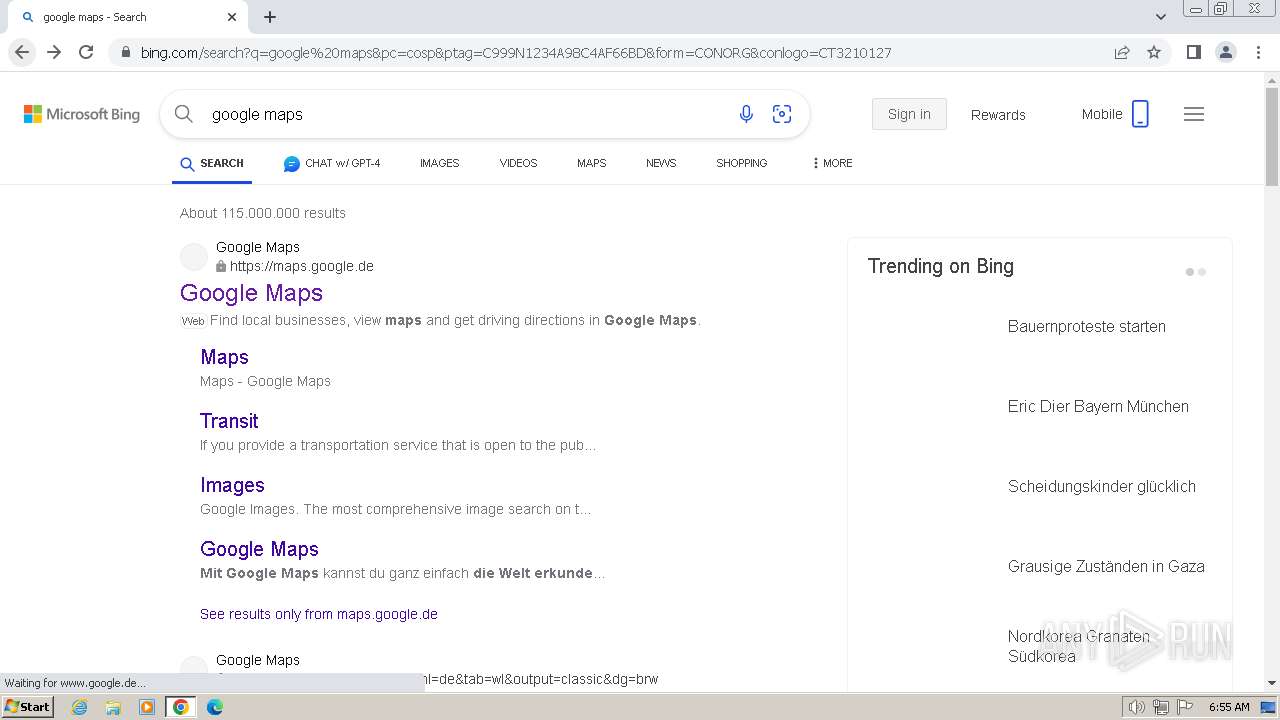The image size is (1280, 720).
Task: Click the Trending on Bing carousel dots
Action: (x=1195, y=272)
